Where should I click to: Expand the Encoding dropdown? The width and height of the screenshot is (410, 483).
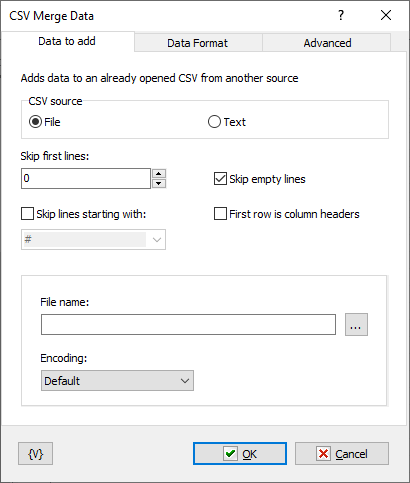(117, 380)
